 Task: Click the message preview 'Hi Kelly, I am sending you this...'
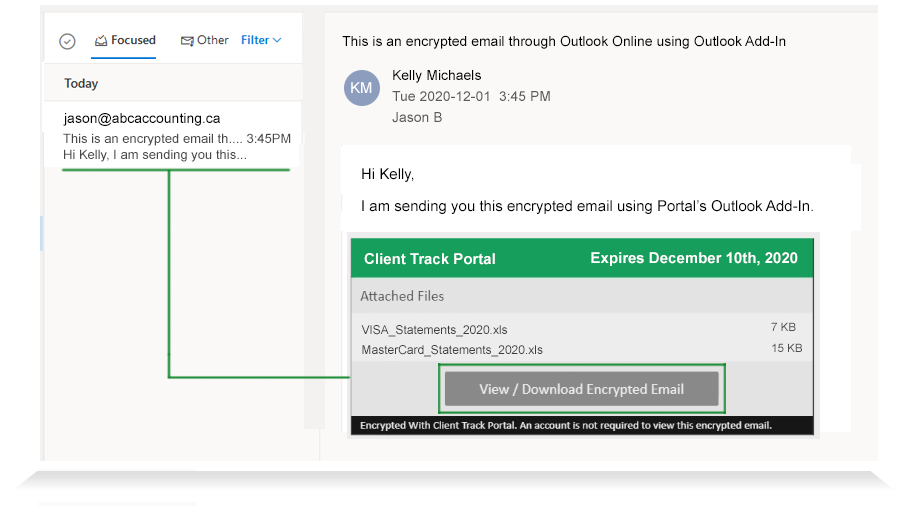(155, 155)
